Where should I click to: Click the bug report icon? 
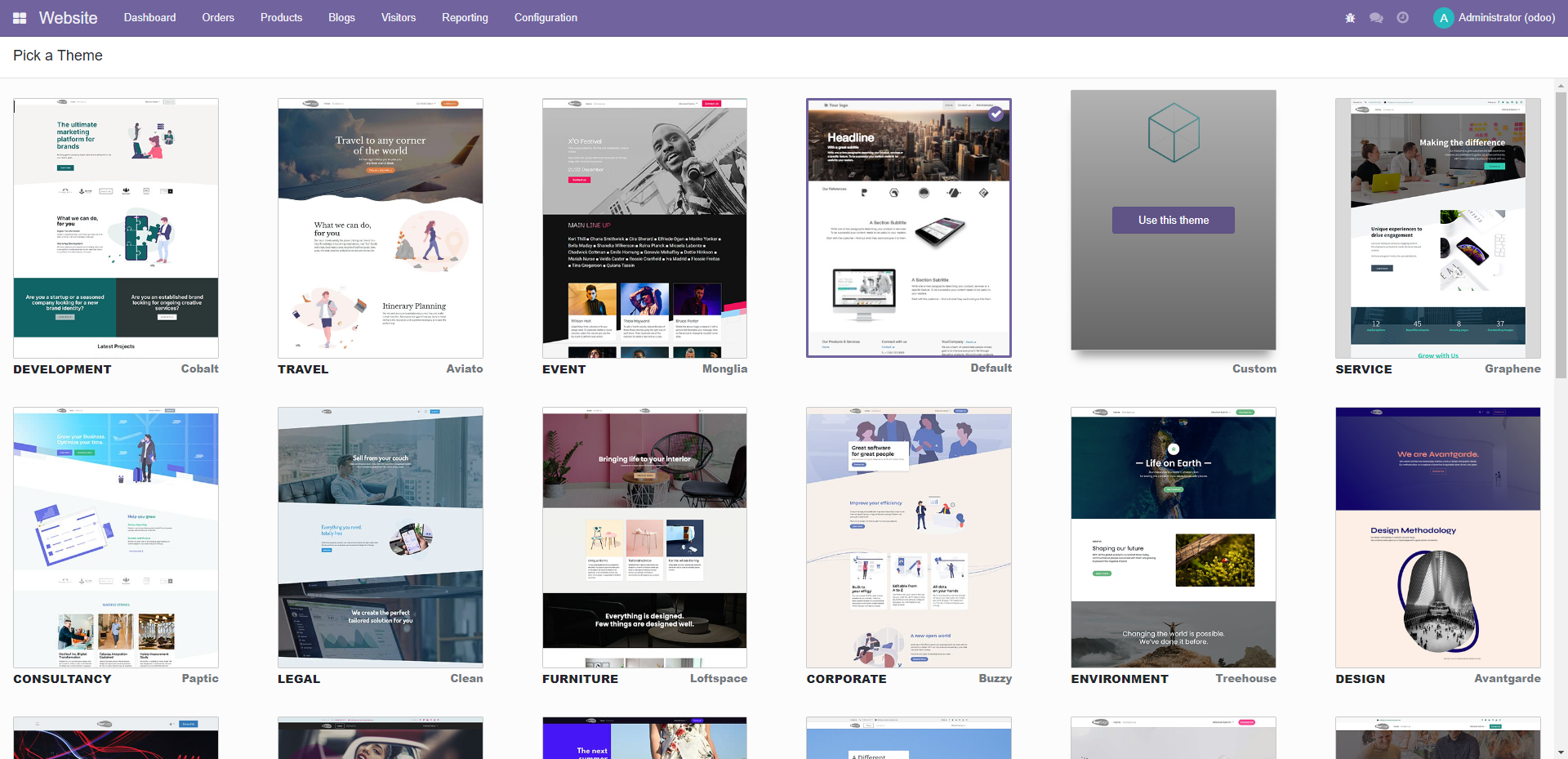1350,17
